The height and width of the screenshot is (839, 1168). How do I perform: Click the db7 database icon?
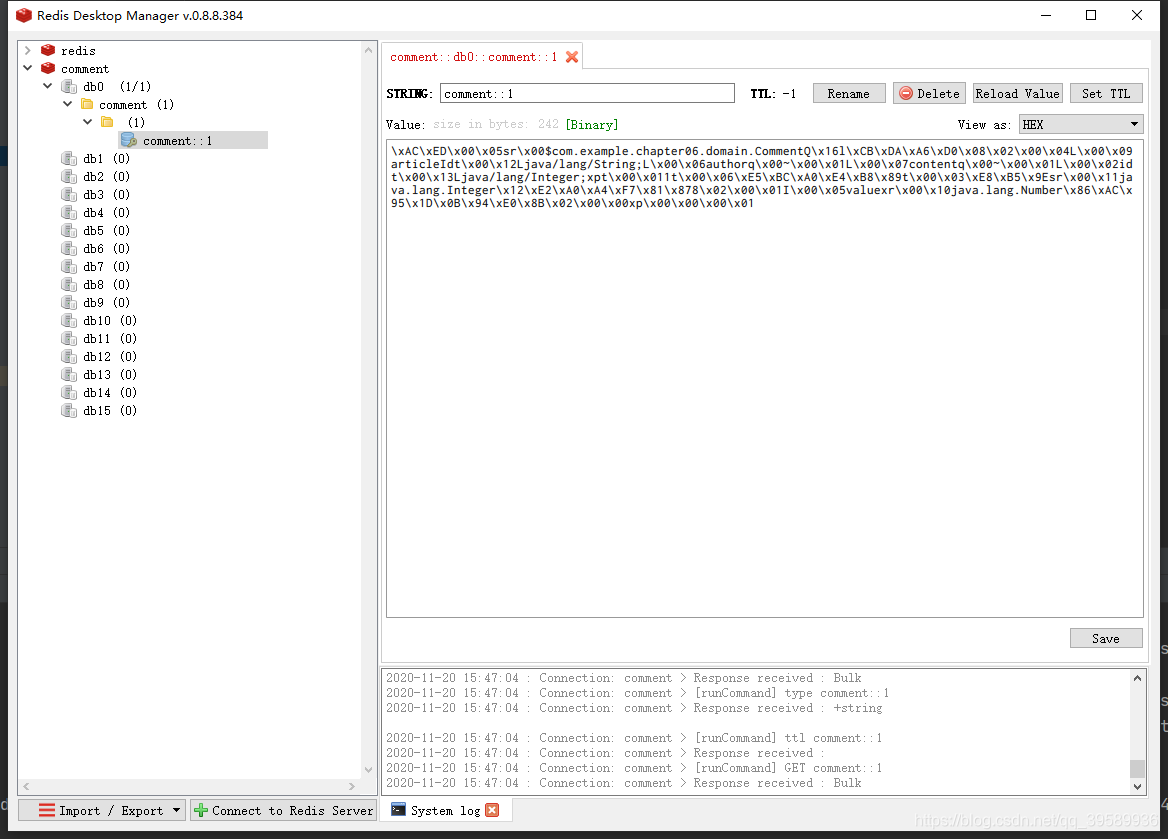(x=69, y=266)
